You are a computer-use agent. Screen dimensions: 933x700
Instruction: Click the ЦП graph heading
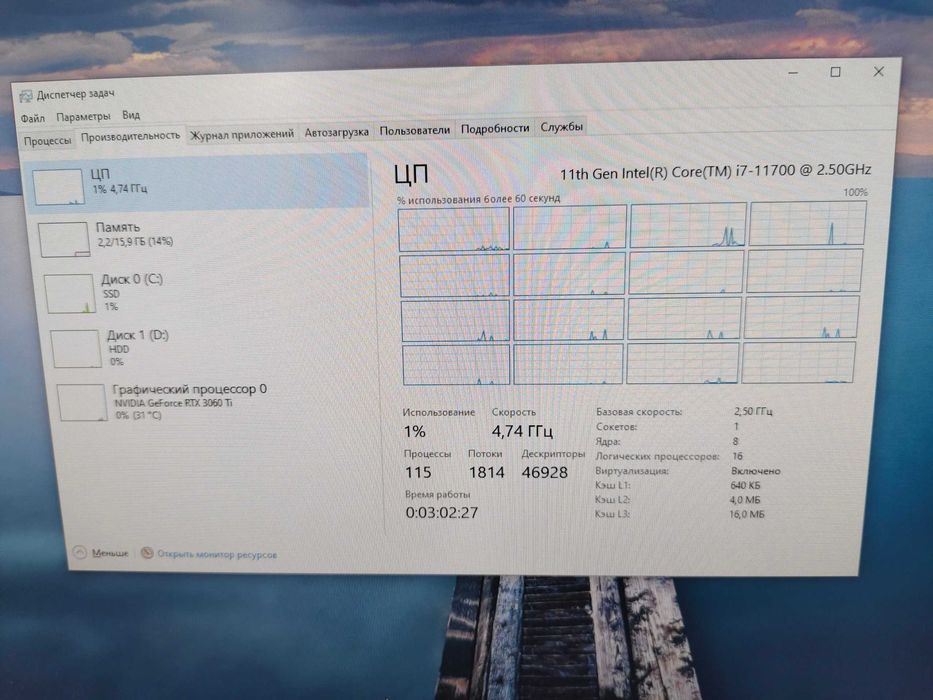tap(411, 174)
